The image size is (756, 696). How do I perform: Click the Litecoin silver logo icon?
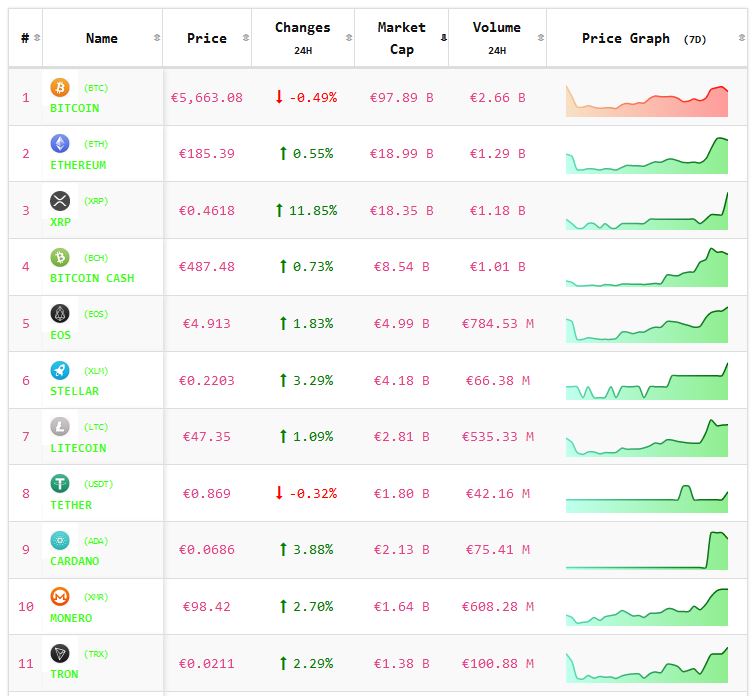[60, 427]
